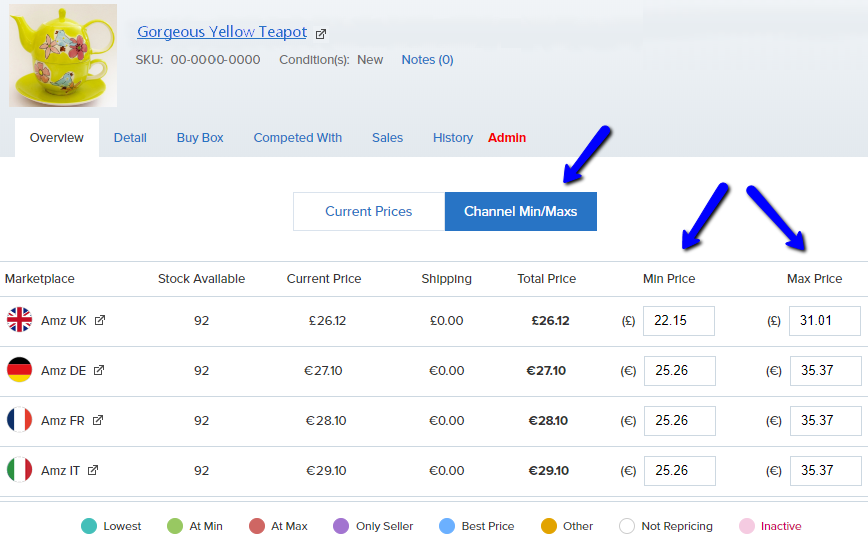The width and height of the screenshot is (868, 548).
Task: Open Amz FR external link icon
Action: tap(98, 421)
